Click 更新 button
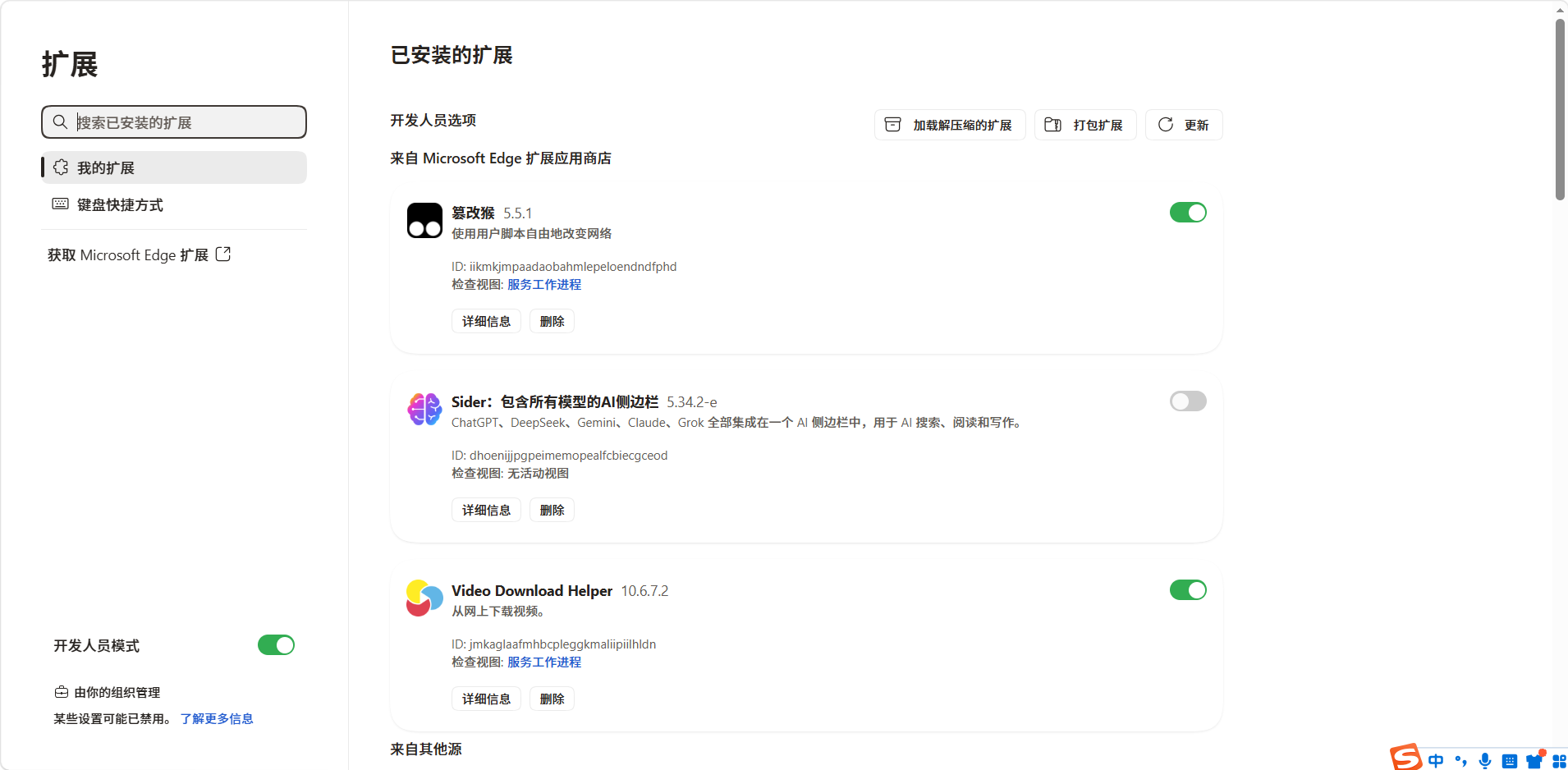The image size is (1568, 770). (1184, 125)
